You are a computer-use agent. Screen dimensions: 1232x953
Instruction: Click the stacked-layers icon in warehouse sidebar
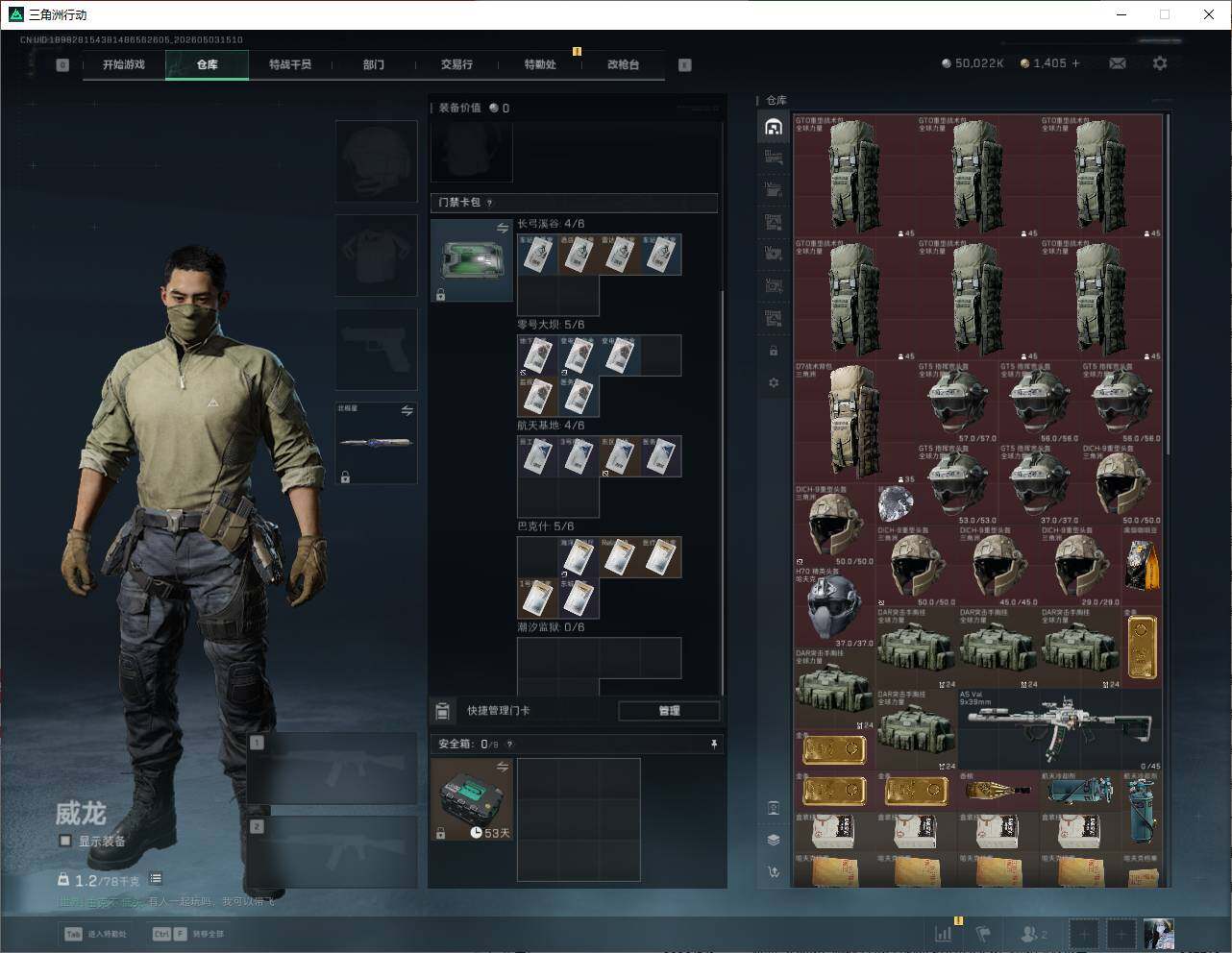click(x=774, y=840)
